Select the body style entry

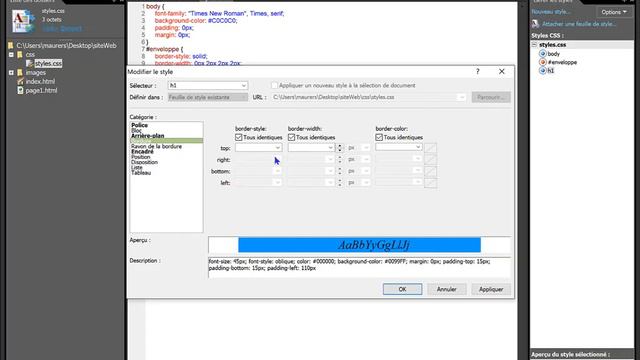click(553, 54)
